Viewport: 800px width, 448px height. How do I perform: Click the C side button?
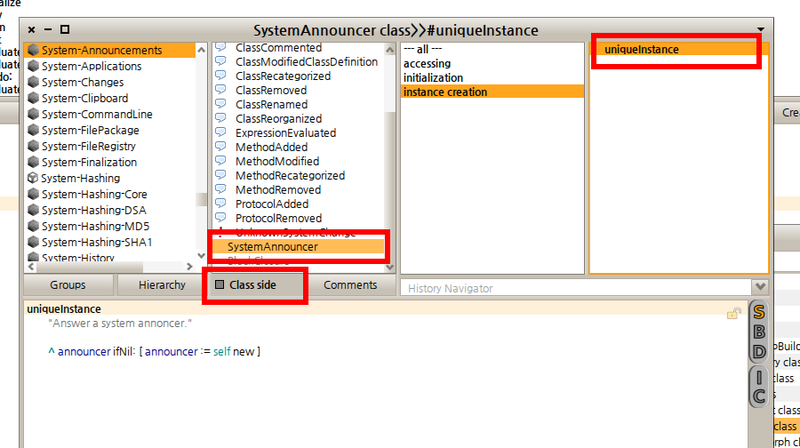[x=758, y=397]
